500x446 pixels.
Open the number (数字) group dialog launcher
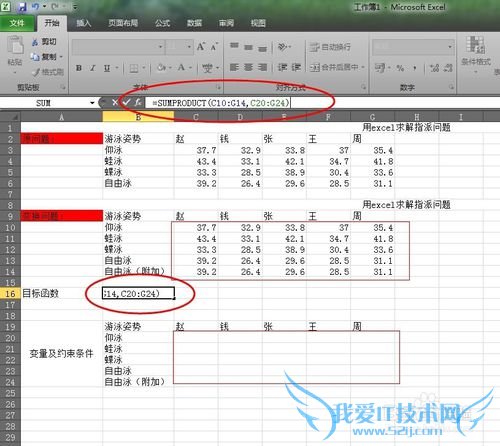451,87
